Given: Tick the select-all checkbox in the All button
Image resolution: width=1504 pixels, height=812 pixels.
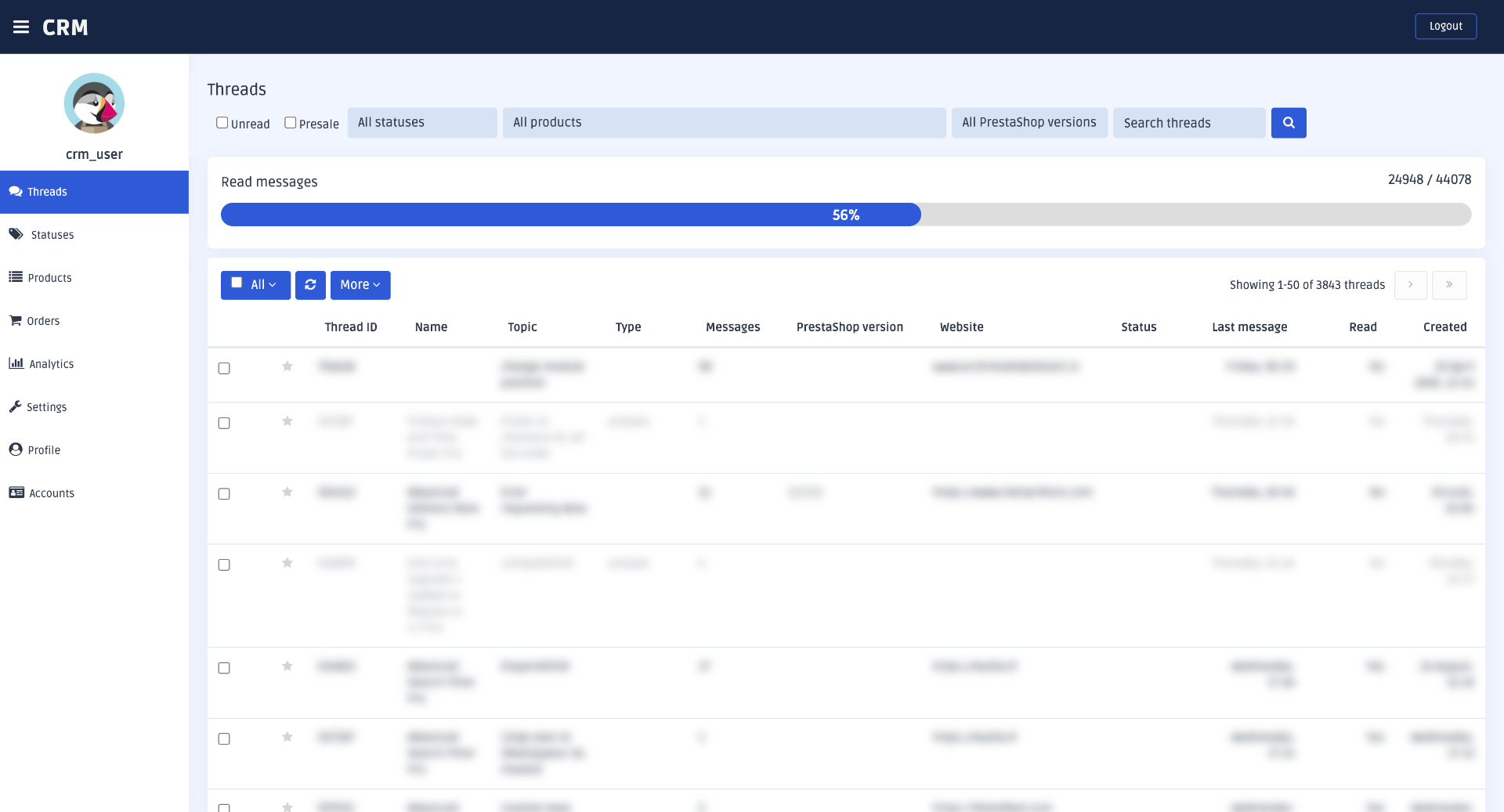Looking at the screenshot, I should [237, 283].
